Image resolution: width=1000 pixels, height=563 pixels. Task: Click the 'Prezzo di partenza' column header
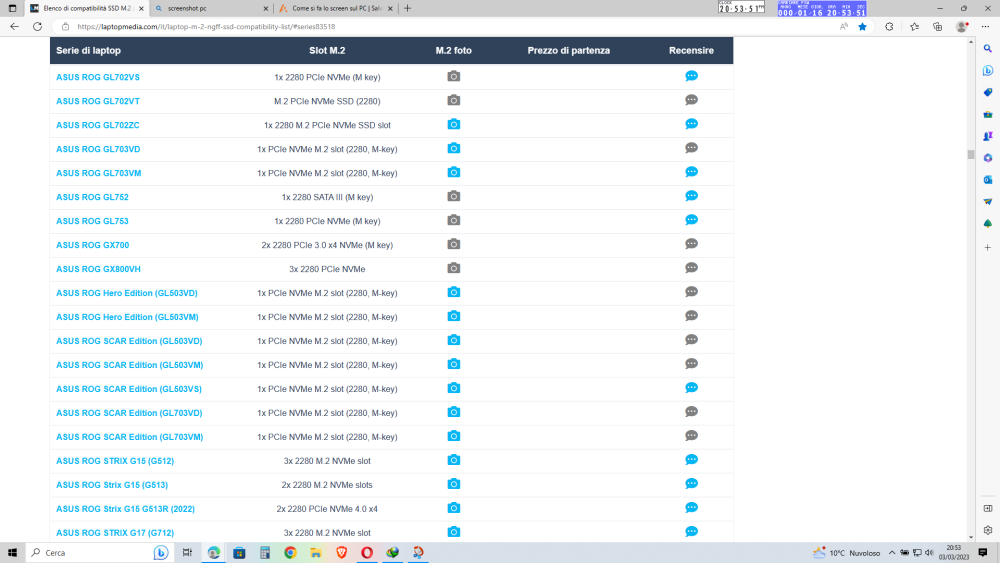pos(568,50)
